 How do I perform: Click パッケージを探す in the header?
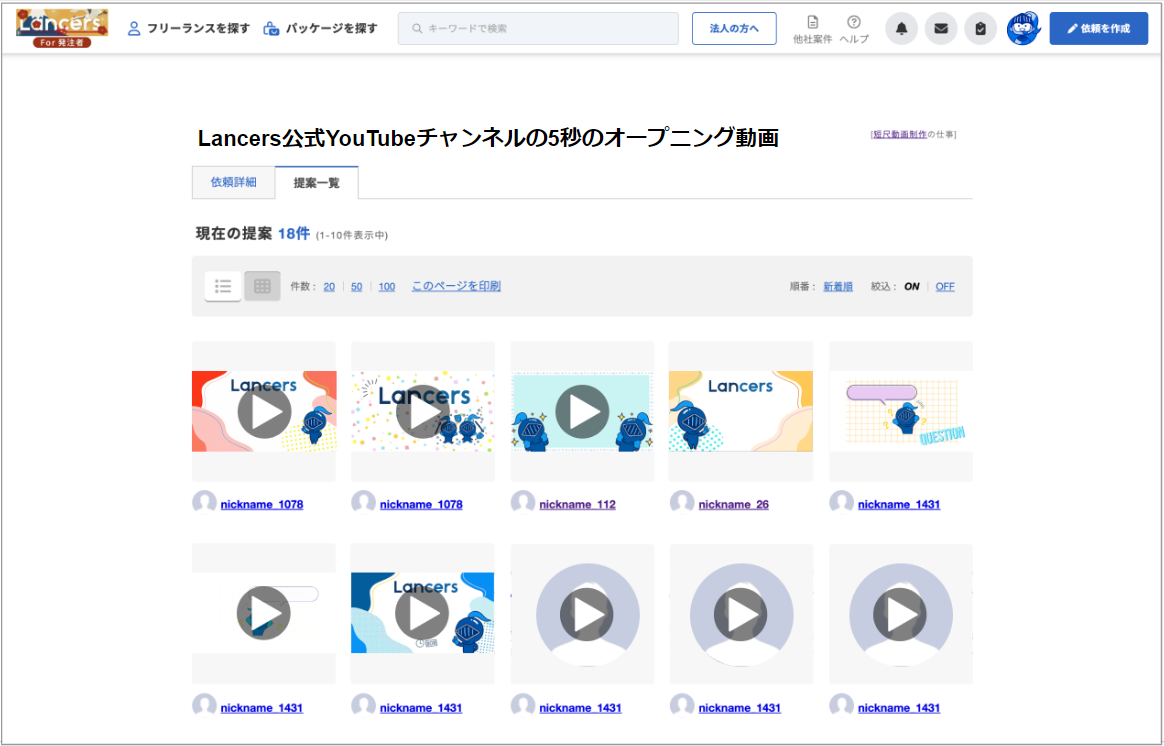321,29
